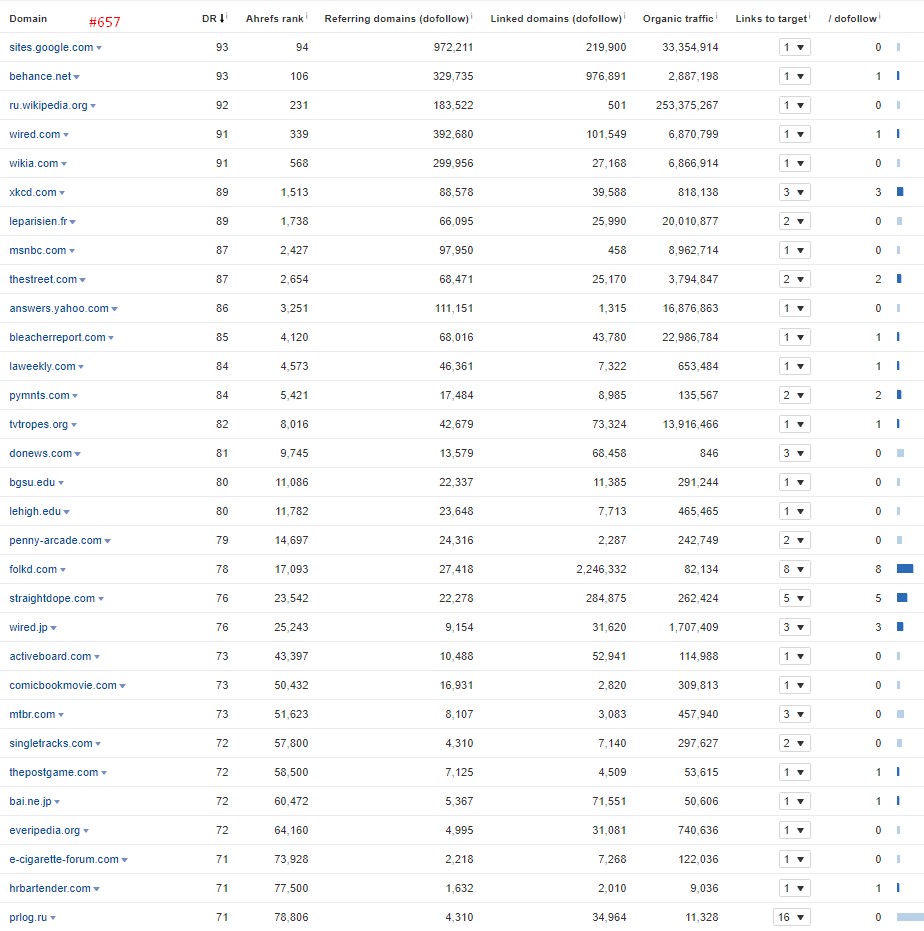
Task: Open leparisien.fr domain link
Action: pos(38,221)
